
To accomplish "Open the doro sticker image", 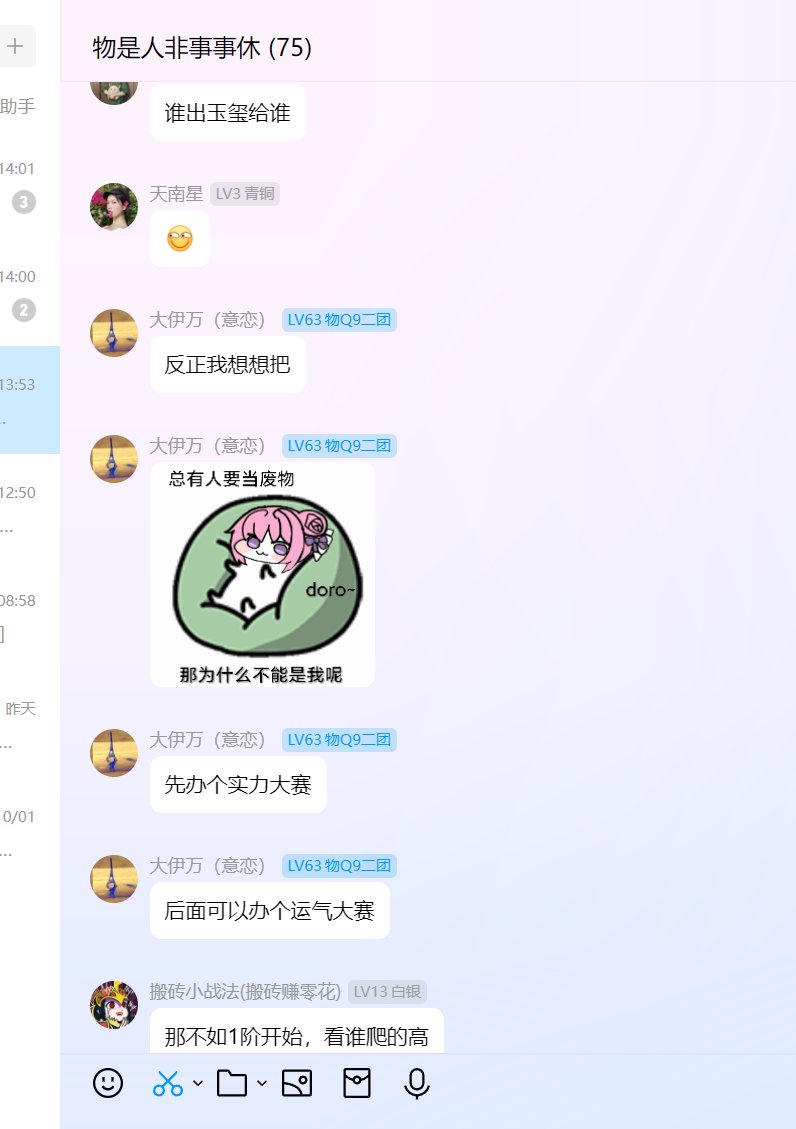I will pyautogui.click(x=263, y=575).
